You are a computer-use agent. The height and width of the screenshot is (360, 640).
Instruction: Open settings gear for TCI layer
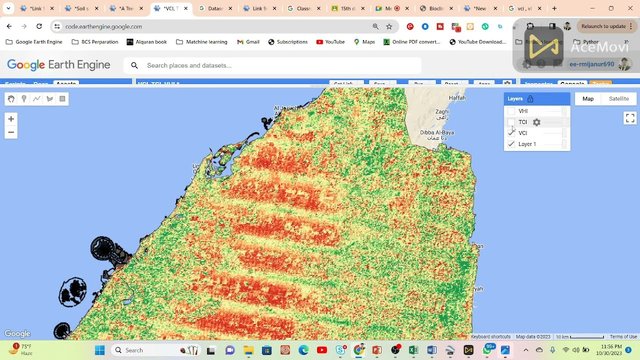pos(536,122)
